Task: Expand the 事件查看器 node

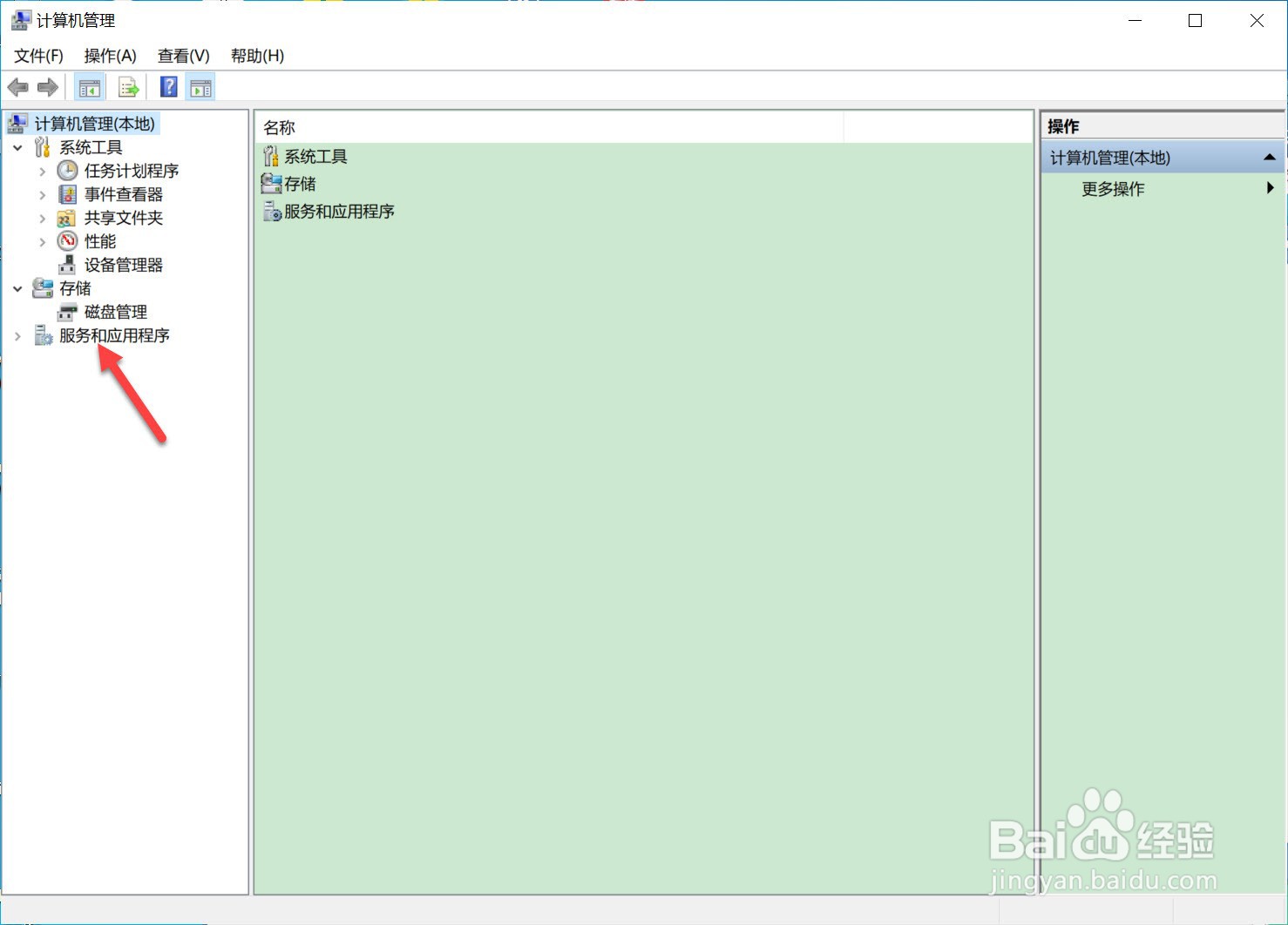Action: (42, 195)
